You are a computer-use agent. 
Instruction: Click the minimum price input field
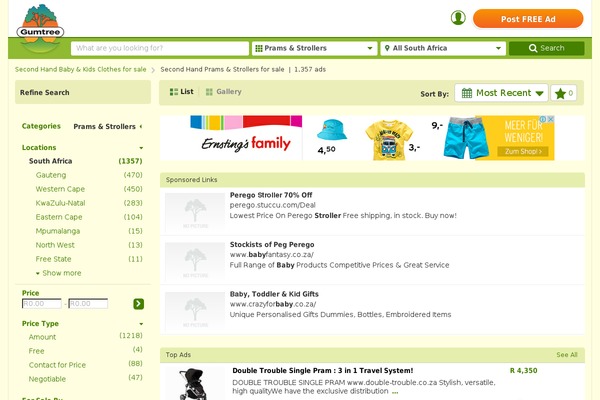pos(42,304)
